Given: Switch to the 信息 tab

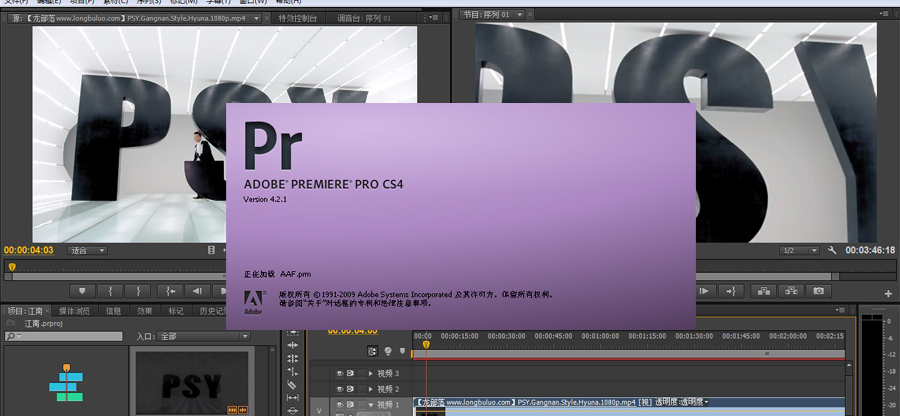Looking at the screenshot, I should point(114,311).
